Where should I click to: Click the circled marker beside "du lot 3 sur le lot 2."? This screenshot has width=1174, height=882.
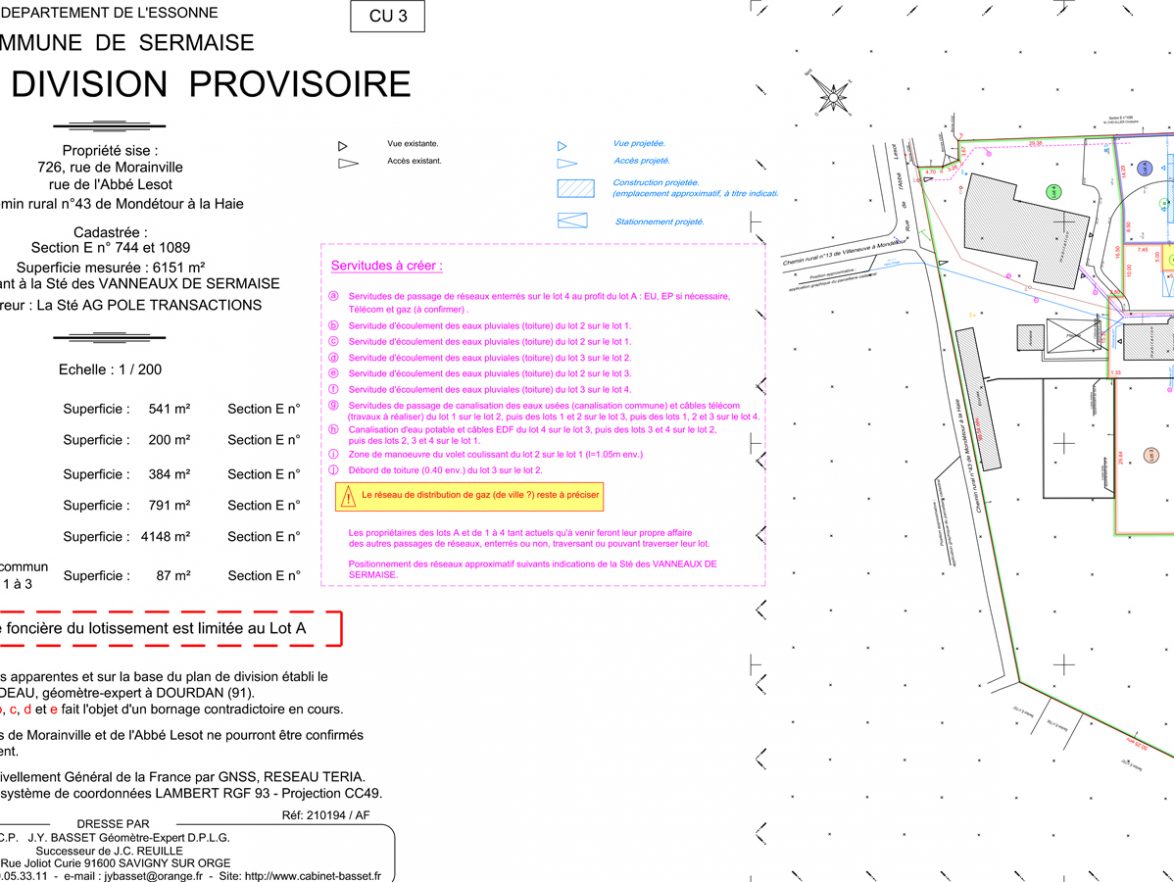pos(334,358)
